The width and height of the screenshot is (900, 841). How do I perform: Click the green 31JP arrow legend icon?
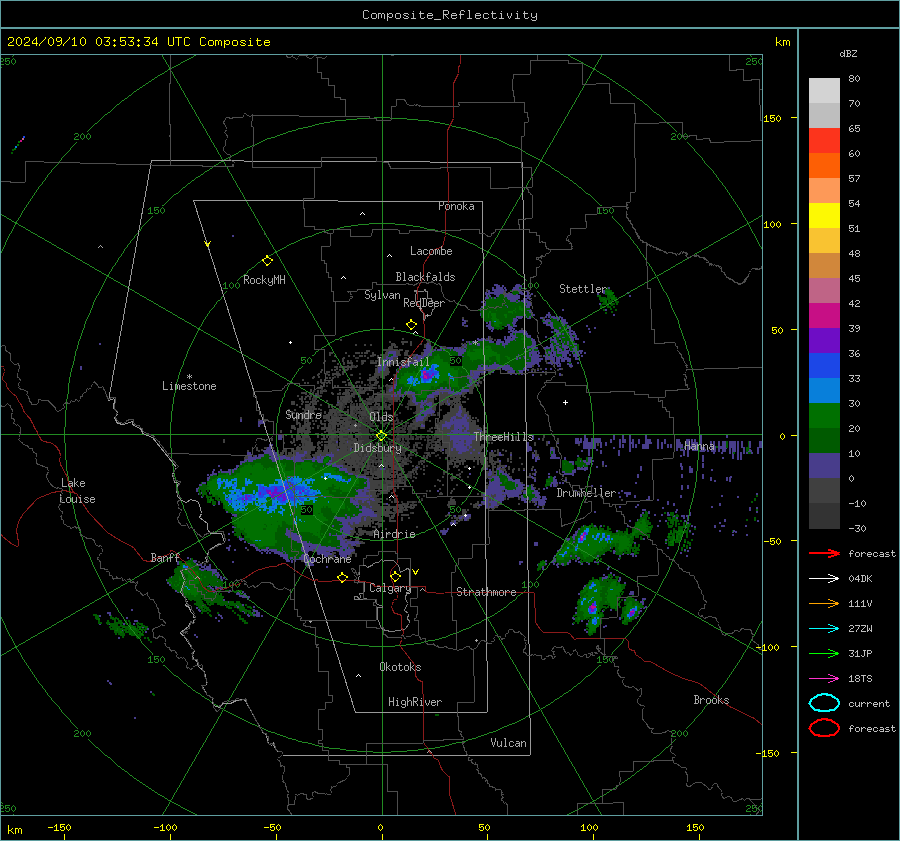click(824, 653)
